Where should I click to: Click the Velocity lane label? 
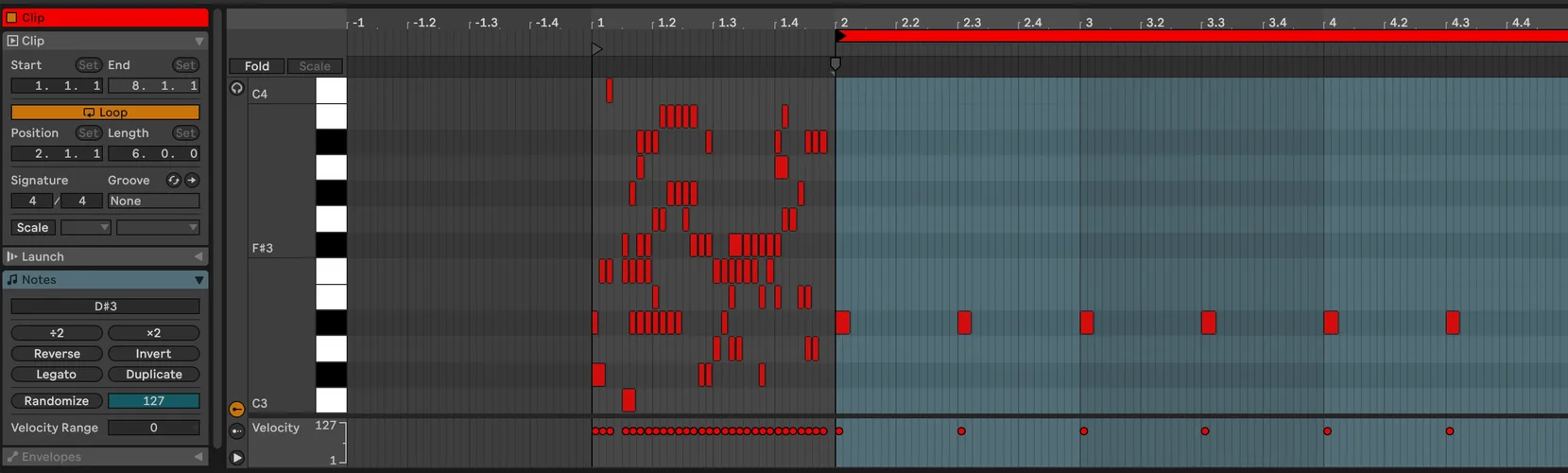[x=275, y=428]
